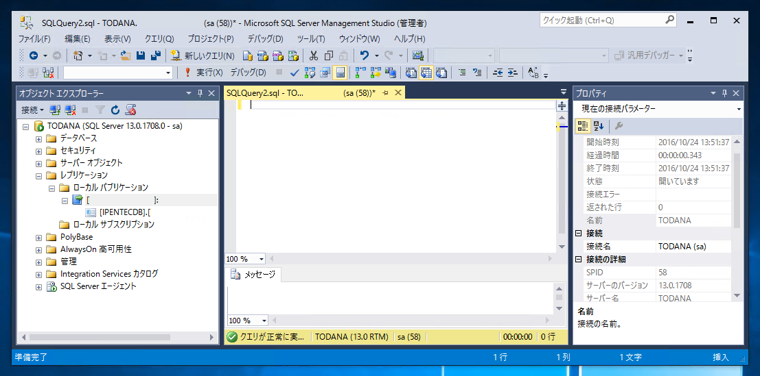Click the Increase Indent icon
This screenshot has width=760, height=376.
point(513,73)
